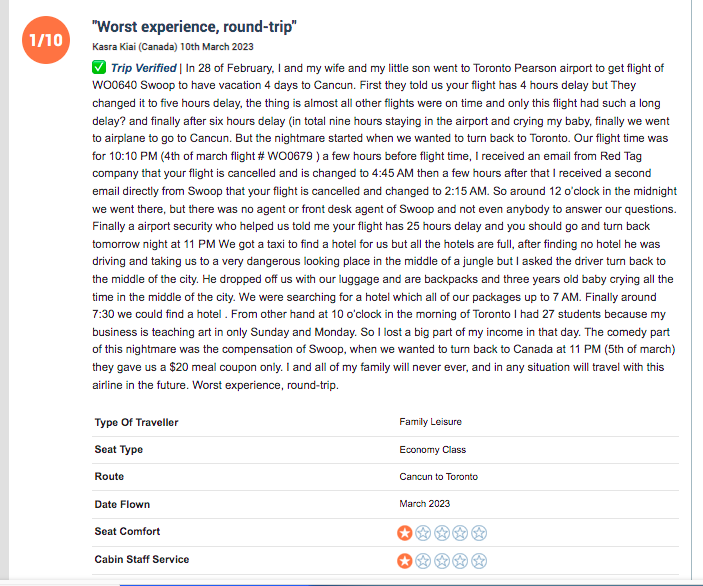Click the March 2023 date flown value
703x586 pixels.
point(425,504)
